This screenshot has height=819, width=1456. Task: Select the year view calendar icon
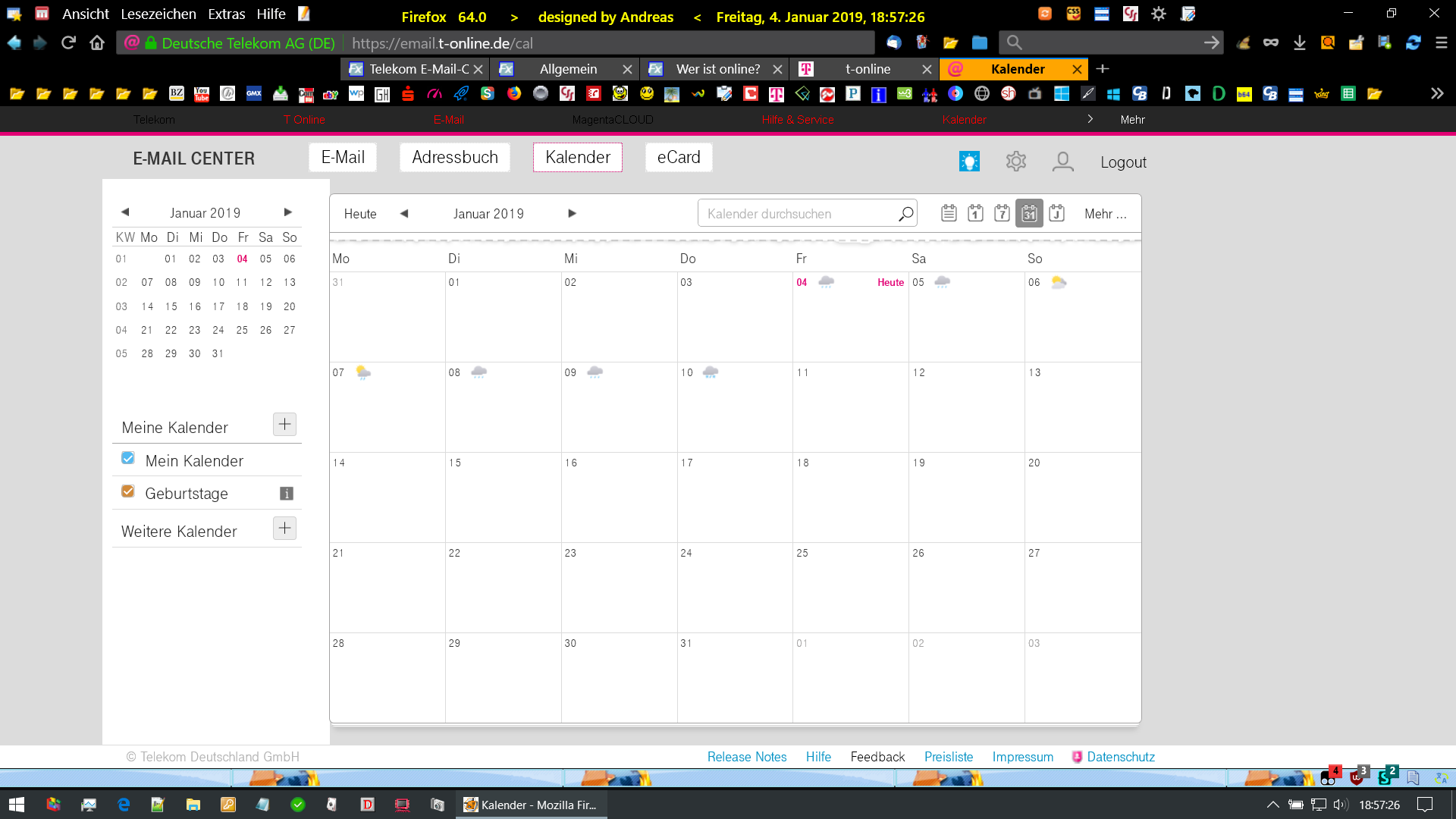(1056, 213)
